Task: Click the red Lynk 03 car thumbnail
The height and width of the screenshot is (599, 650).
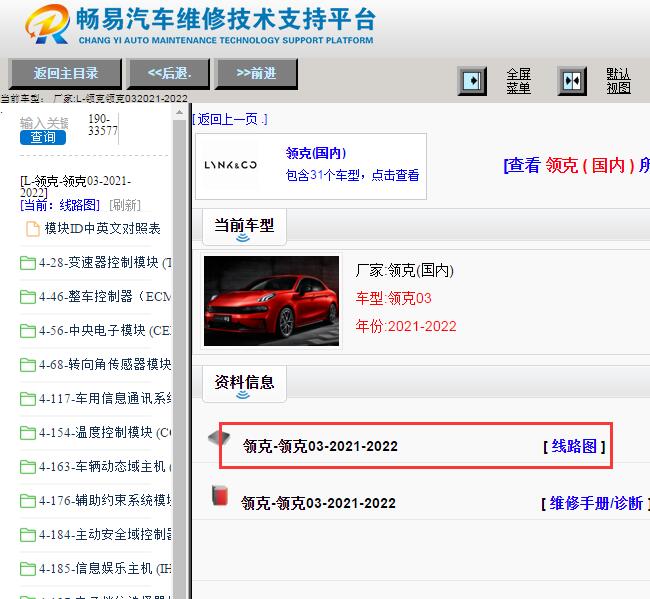Action: click(272, 301)
